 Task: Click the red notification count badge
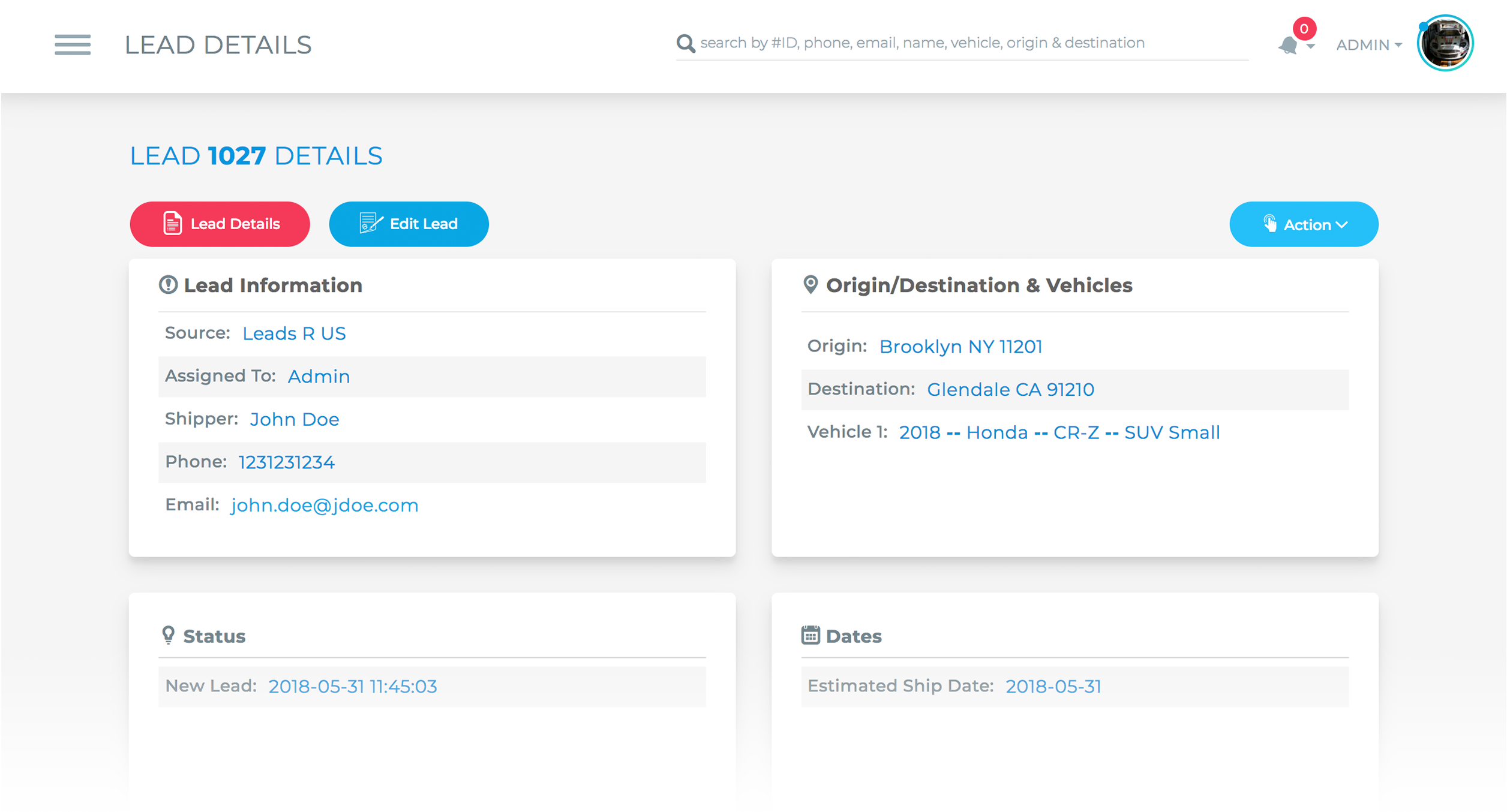click(1304, 28)
